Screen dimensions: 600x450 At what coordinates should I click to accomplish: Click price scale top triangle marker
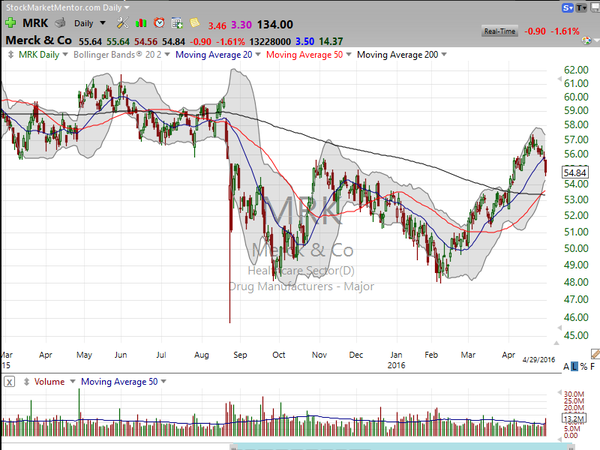click(559, 79)
